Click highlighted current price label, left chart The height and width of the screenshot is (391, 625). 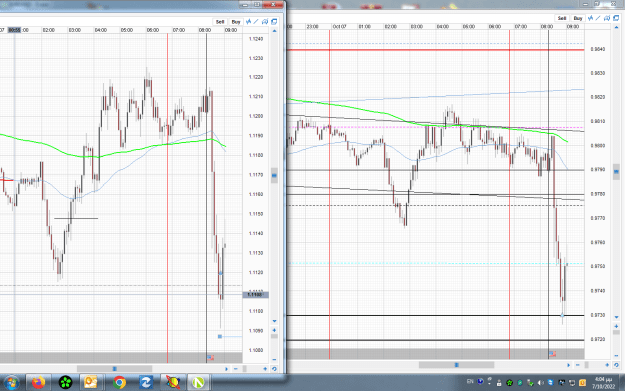(256, 295)
